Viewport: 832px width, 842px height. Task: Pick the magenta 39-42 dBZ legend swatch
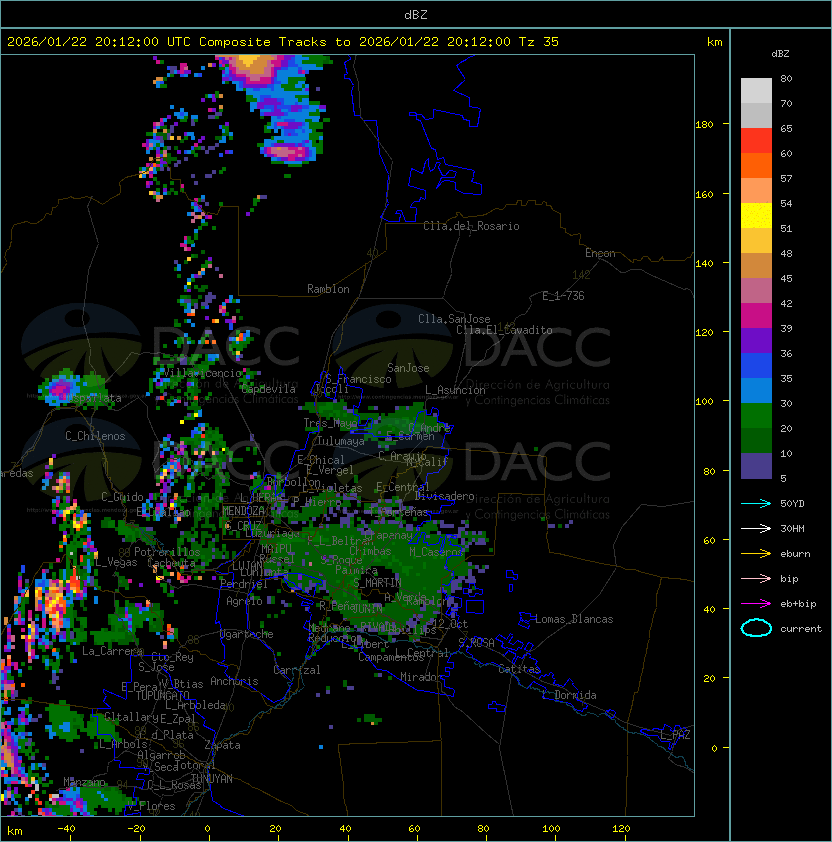[756, 316]
